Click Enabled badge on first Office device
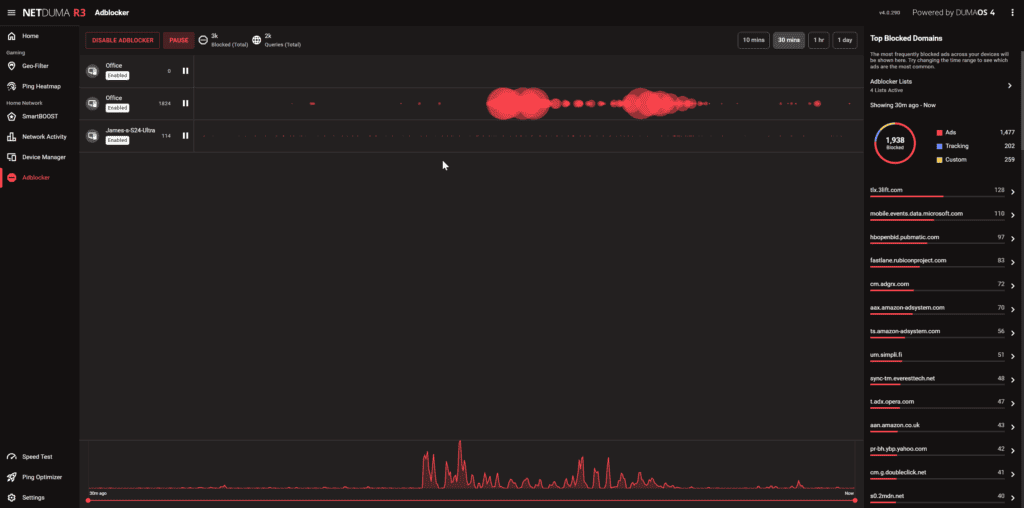 pos(118,75)
